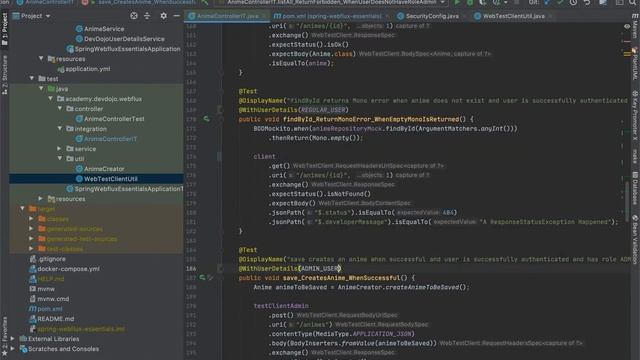Click findById_ReturnMonoError_WhenEmptyMonoIsReturned method name
The image size is (640, 360).
coord(371,119)
